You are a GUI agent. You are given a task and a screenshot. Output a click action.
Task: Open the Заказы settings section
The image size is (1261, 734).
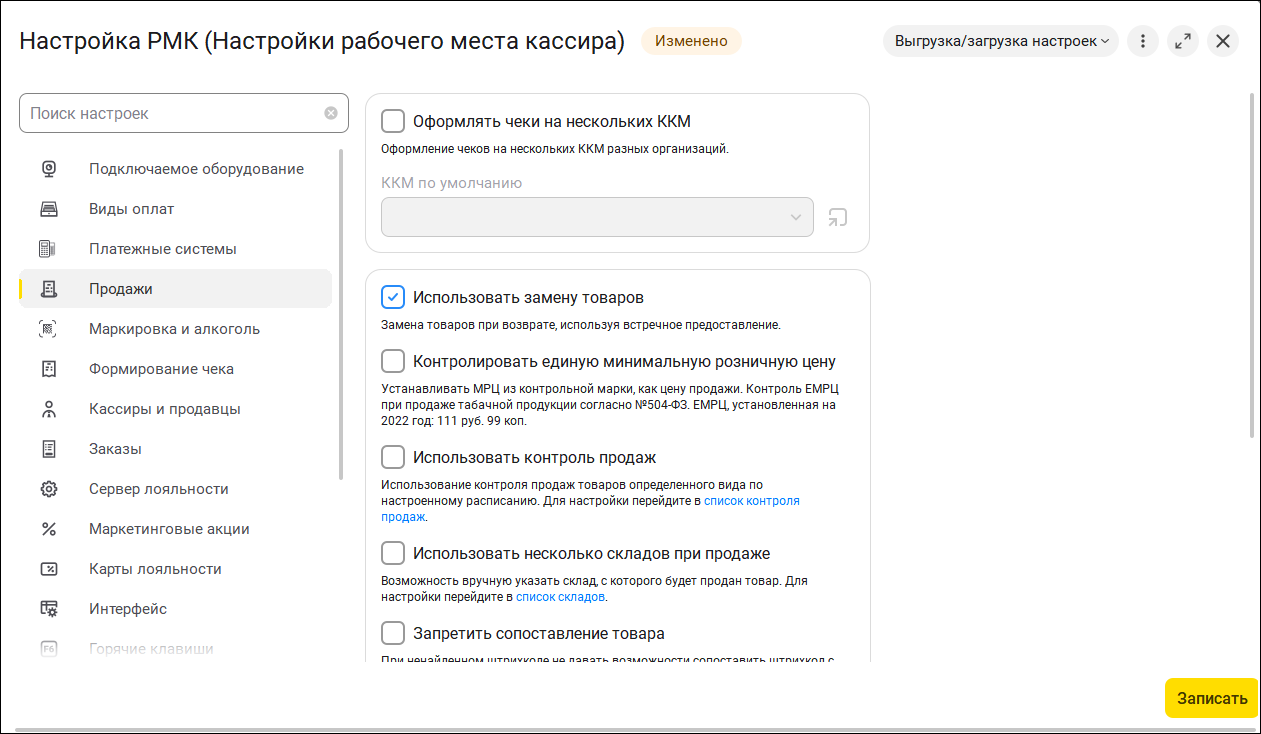pos(115,449)
